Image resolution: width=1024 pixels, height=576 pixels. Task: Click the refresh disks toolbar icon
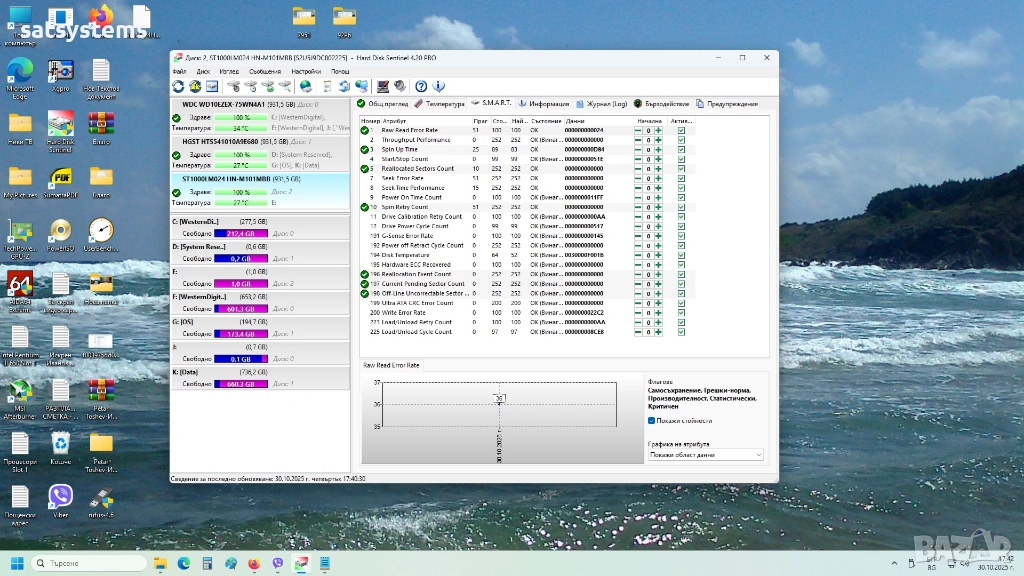coord(179,86)
